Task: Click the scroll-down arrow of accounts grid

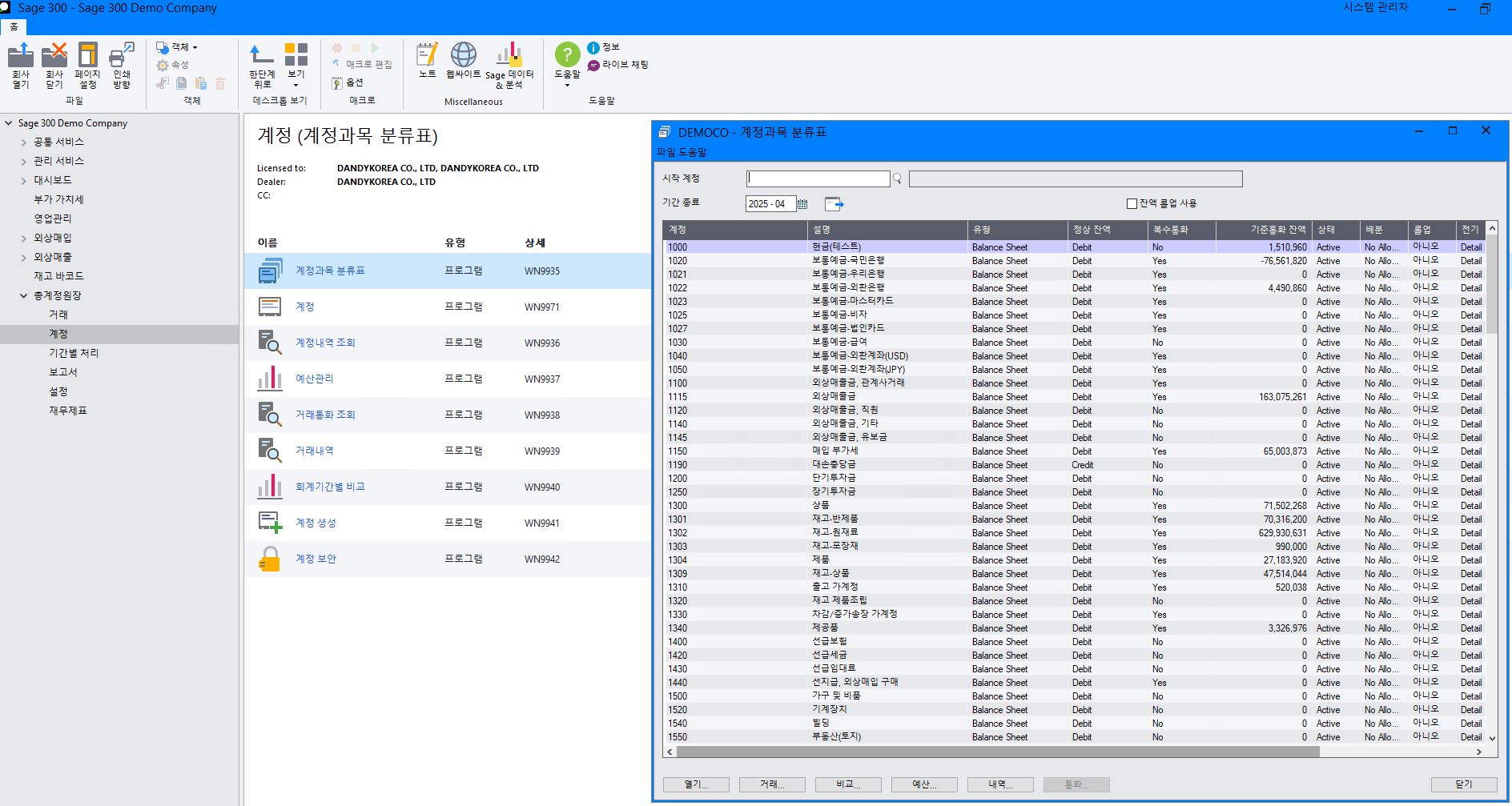Action: [1492, 738]
